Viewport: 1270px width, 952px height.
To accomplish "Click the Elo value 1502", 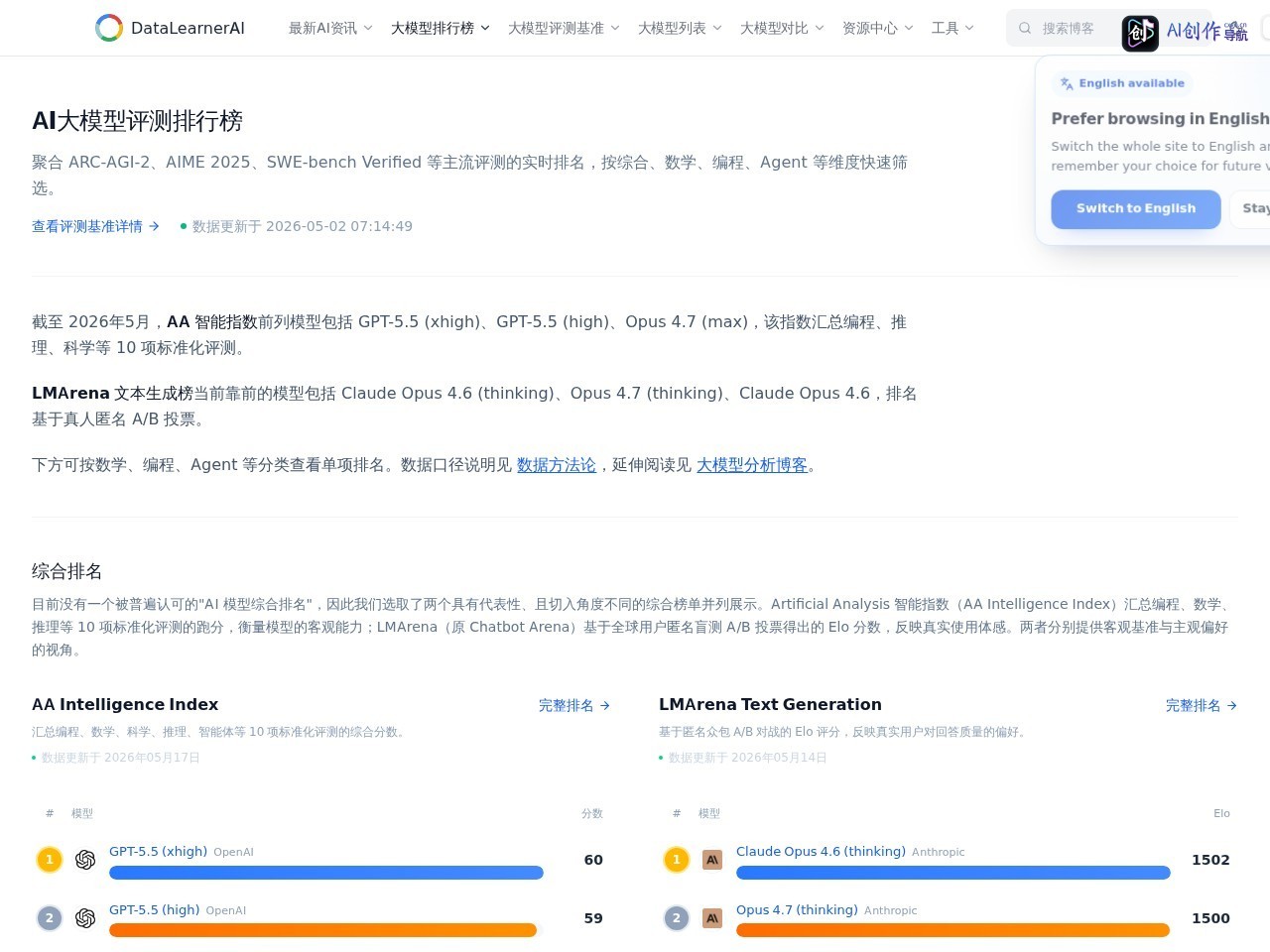I will point(1210,860).
